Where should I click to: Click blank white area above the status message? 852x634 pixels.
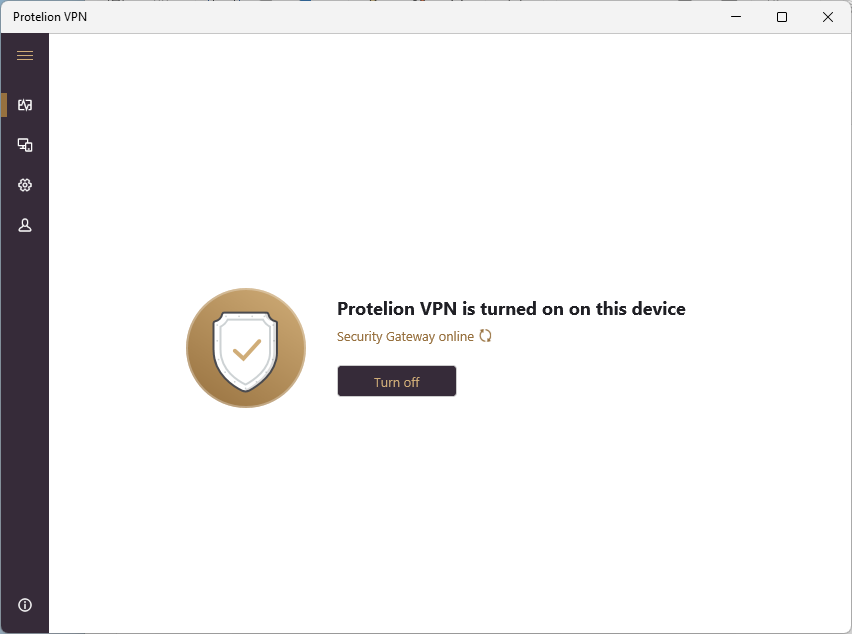coord(451,163)
